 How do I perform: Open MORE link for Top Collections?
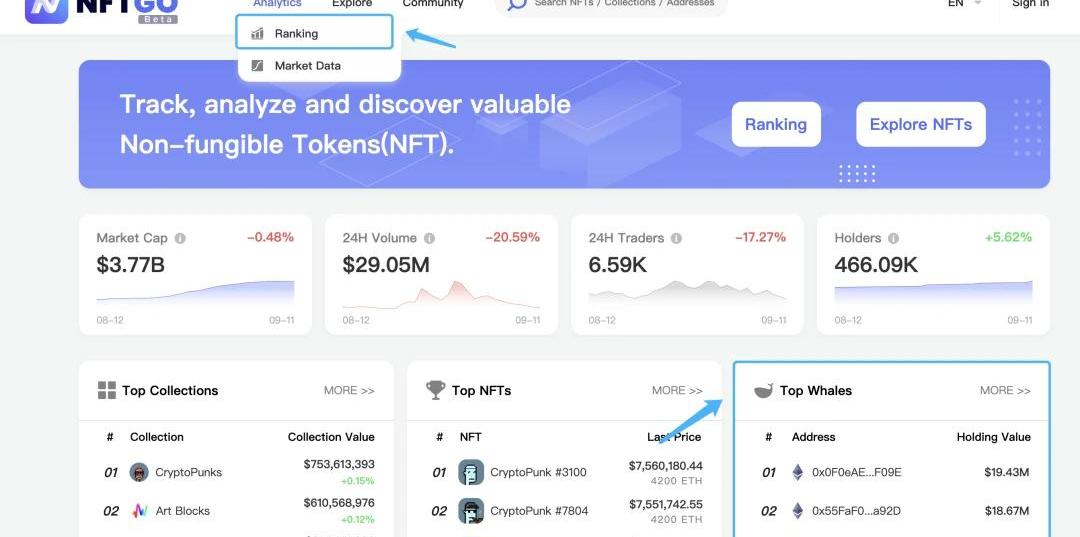coord(349,391)
